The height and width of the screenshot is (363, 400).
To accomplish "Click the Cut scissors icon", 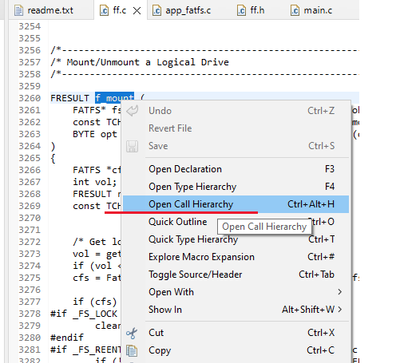I will [132, 333].
